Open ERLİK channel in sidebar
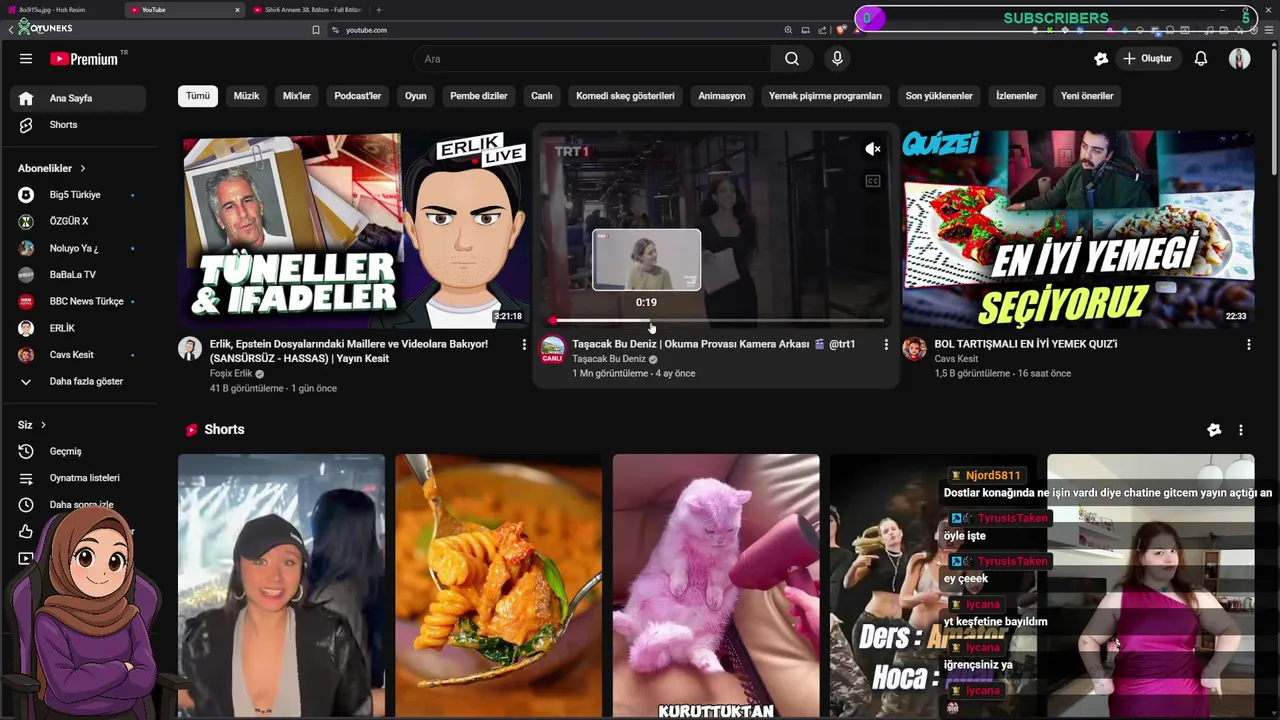 pos(78,328)
